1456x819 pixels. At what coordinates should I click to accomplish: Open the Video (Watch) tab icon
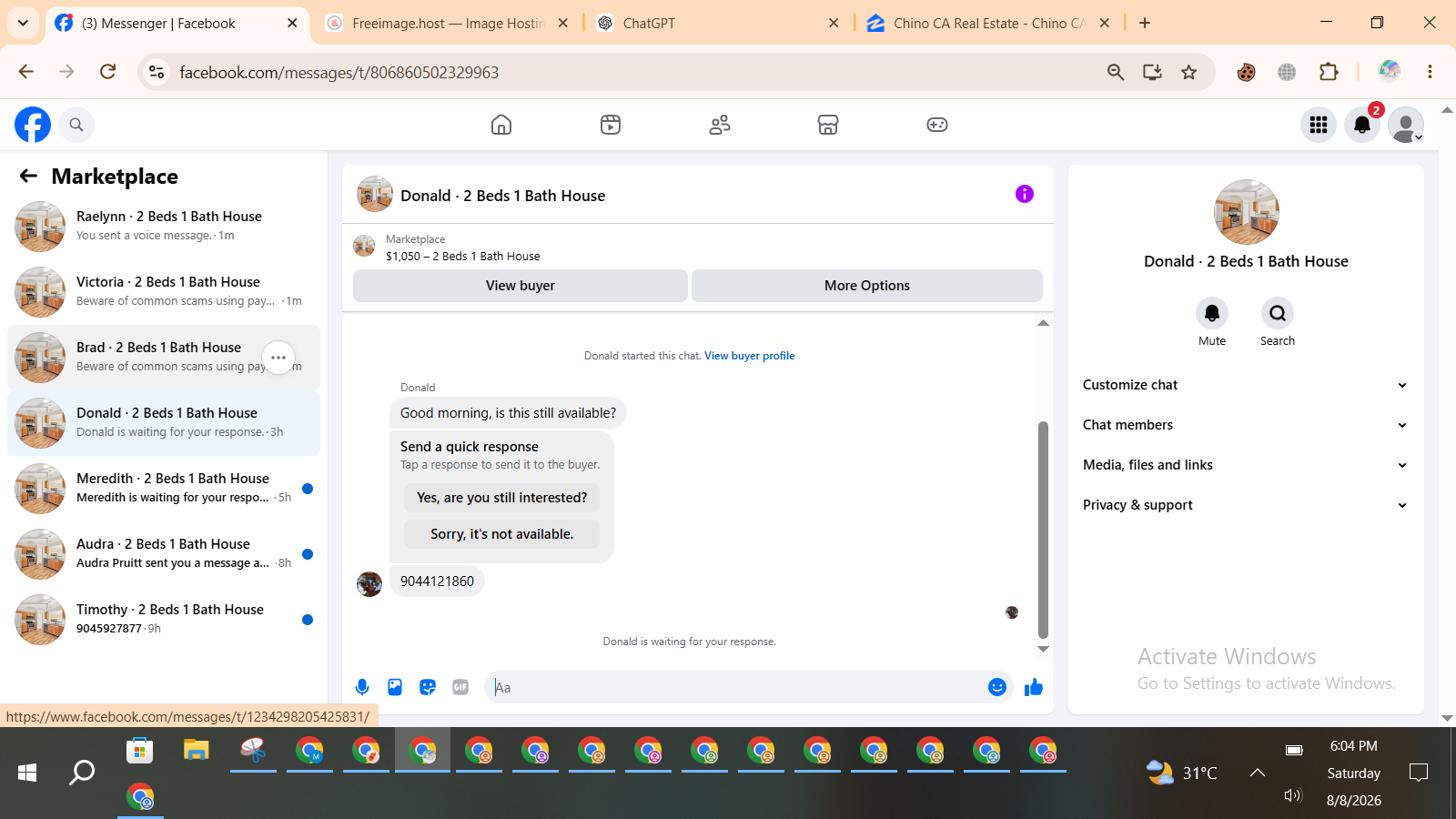pos(611,125)
